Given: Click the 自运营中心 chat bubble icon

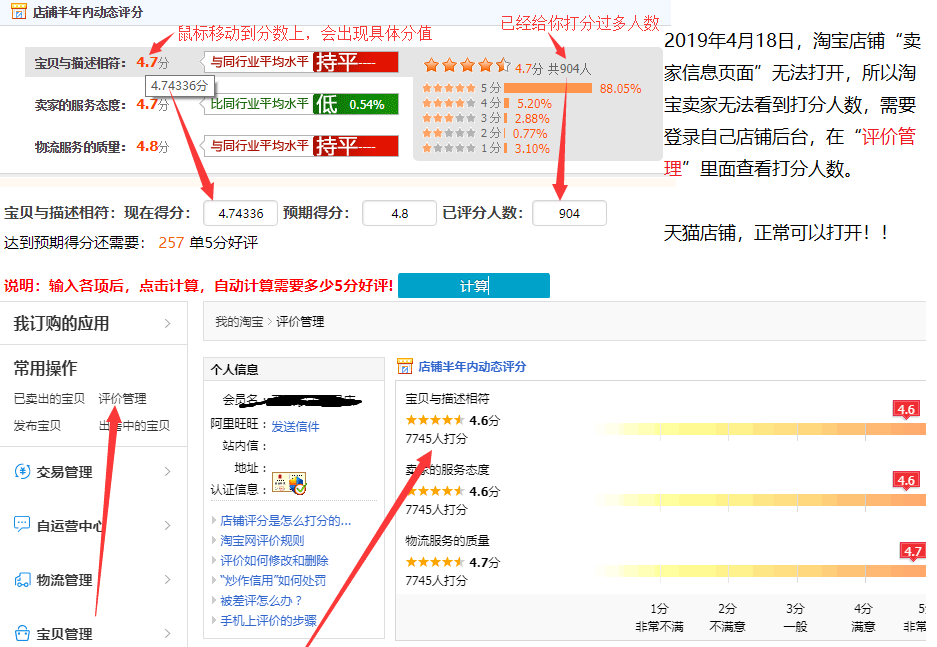Looking at the screenshot, I should 22,525.
